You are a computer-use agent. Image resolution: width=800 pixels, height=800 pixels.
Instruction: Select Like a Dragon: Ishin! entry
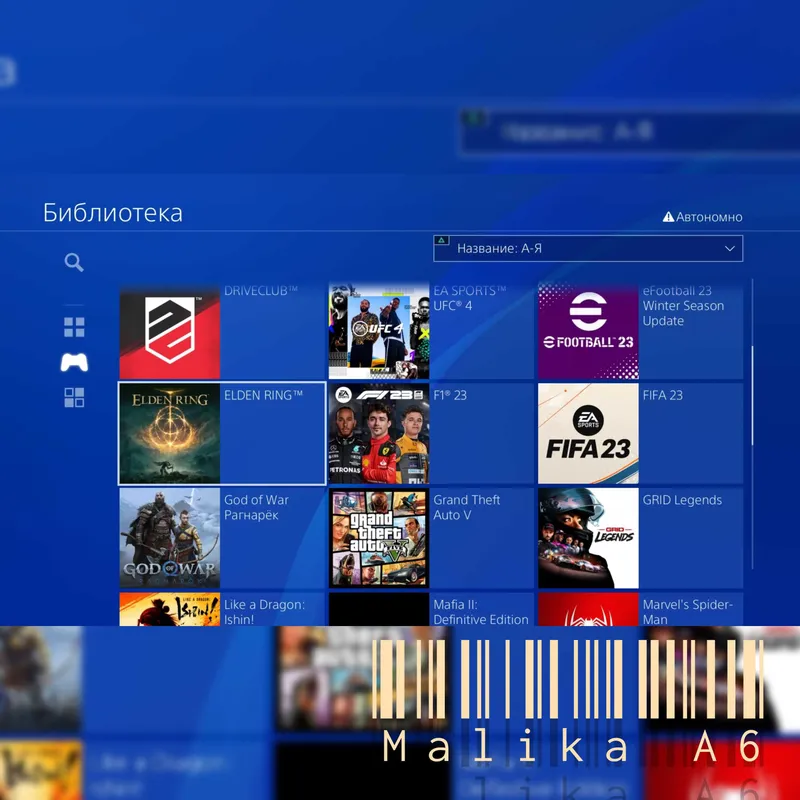coord(222,609)
